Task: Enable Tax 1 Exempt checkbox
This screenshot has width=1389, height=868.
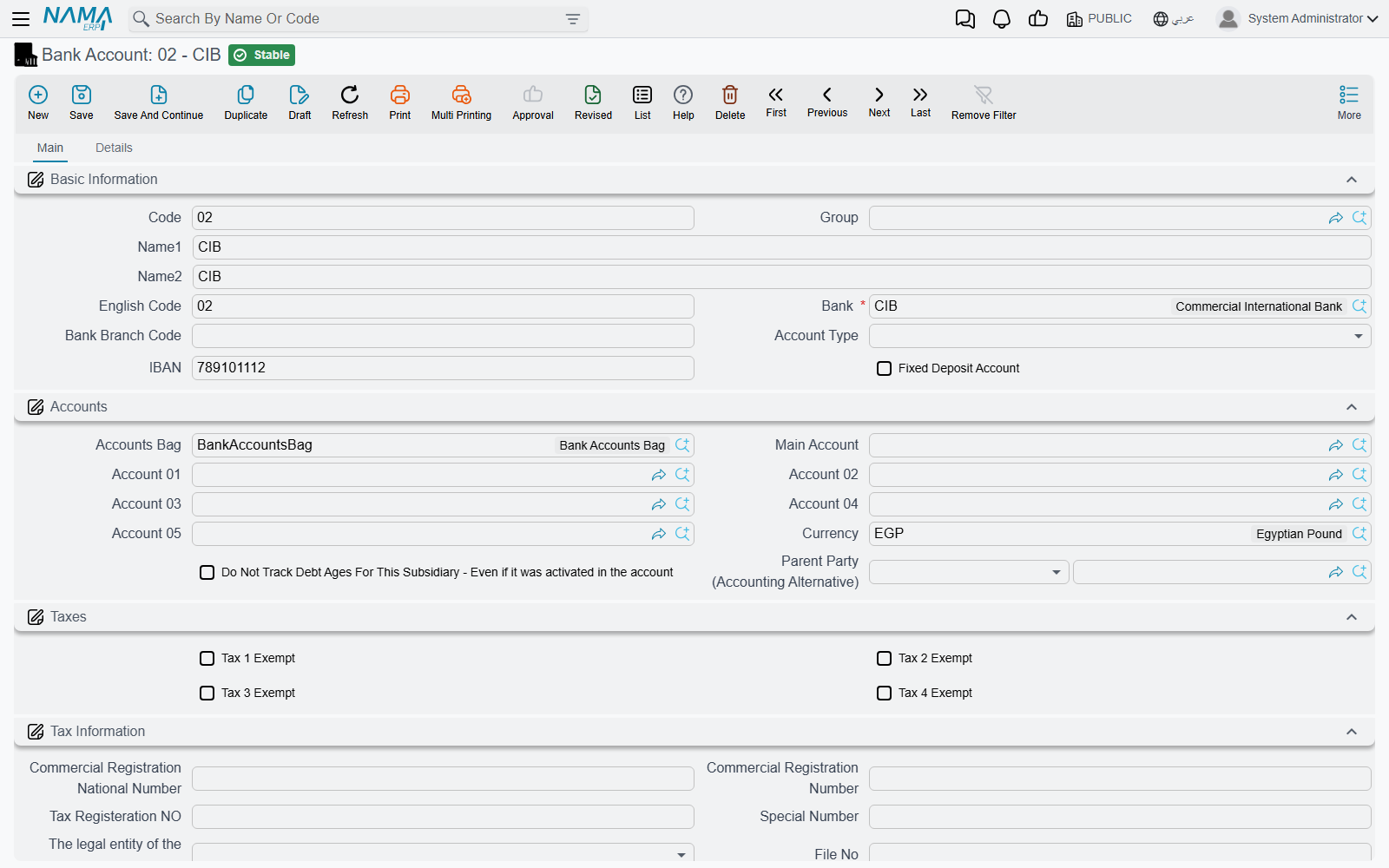Action: [x=207, y=659]
